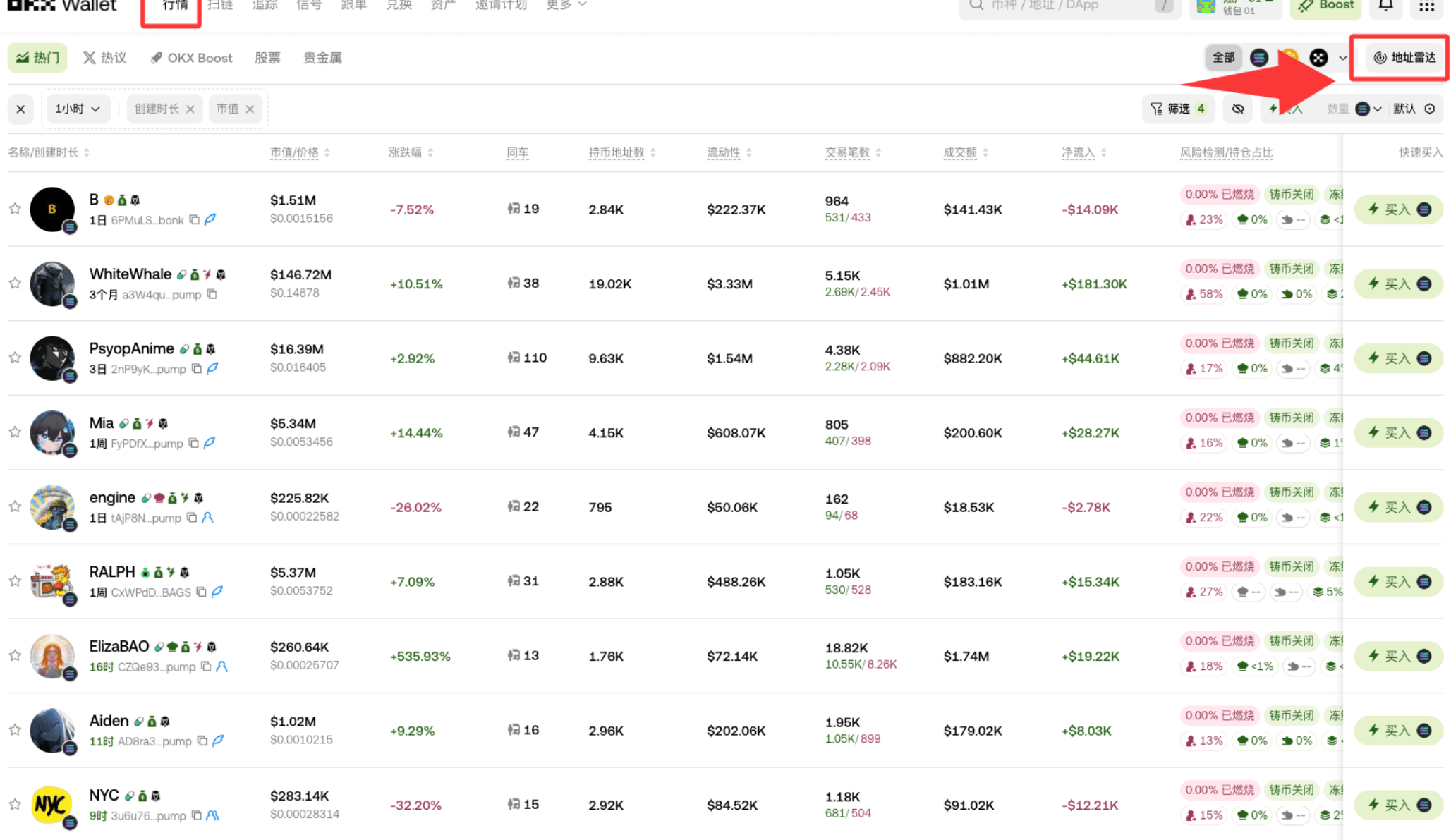This screenshot has height=840, width=1451.
Task: Copy the PsyopAnime contract address
Action: (x=198, y=369)
